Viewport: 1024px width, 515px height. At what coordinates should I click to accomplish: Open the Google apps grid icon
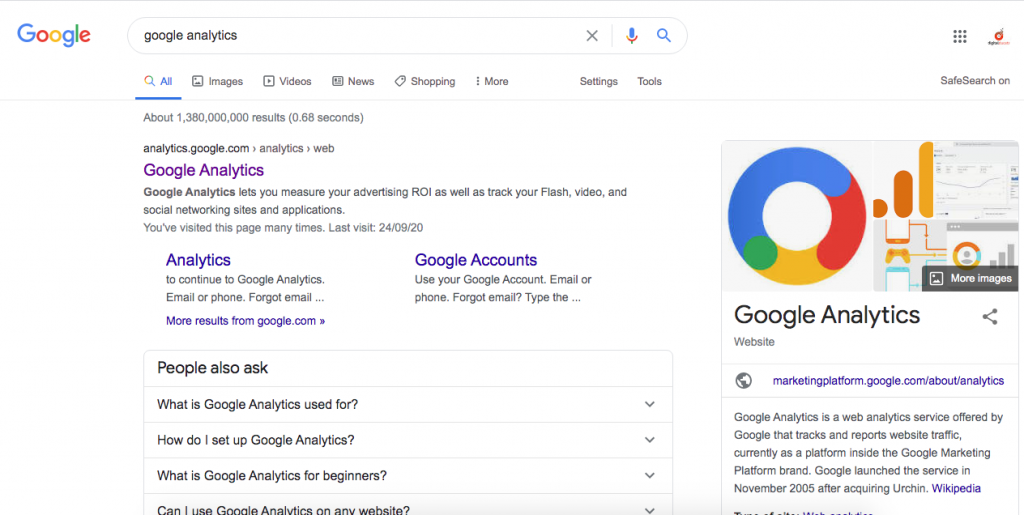coord(959,37)
